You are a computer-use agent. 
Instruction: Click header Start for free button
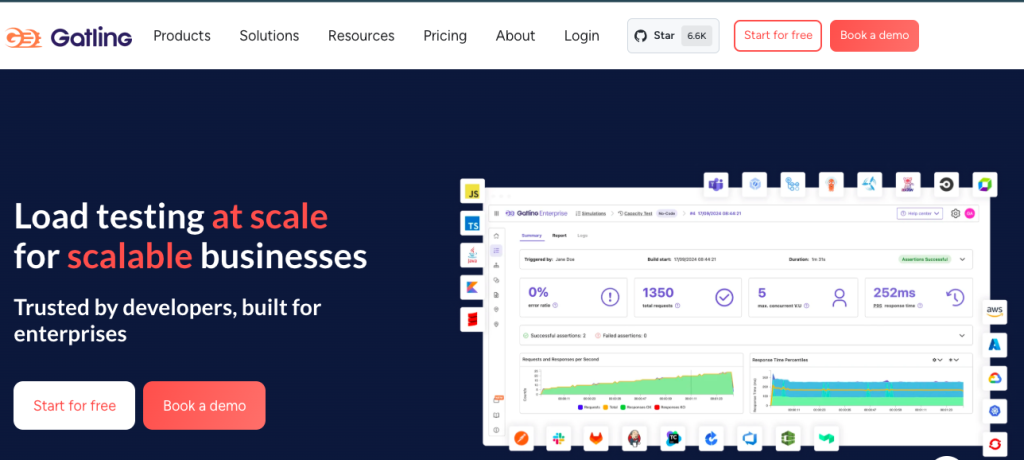[778, 35]
